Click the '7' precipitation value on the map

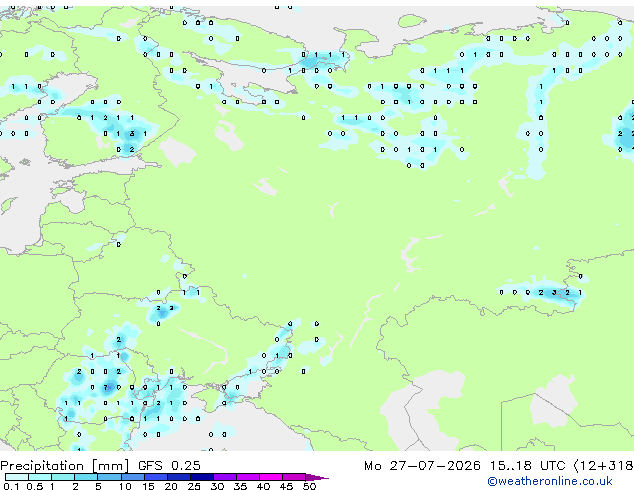[106, 387]
